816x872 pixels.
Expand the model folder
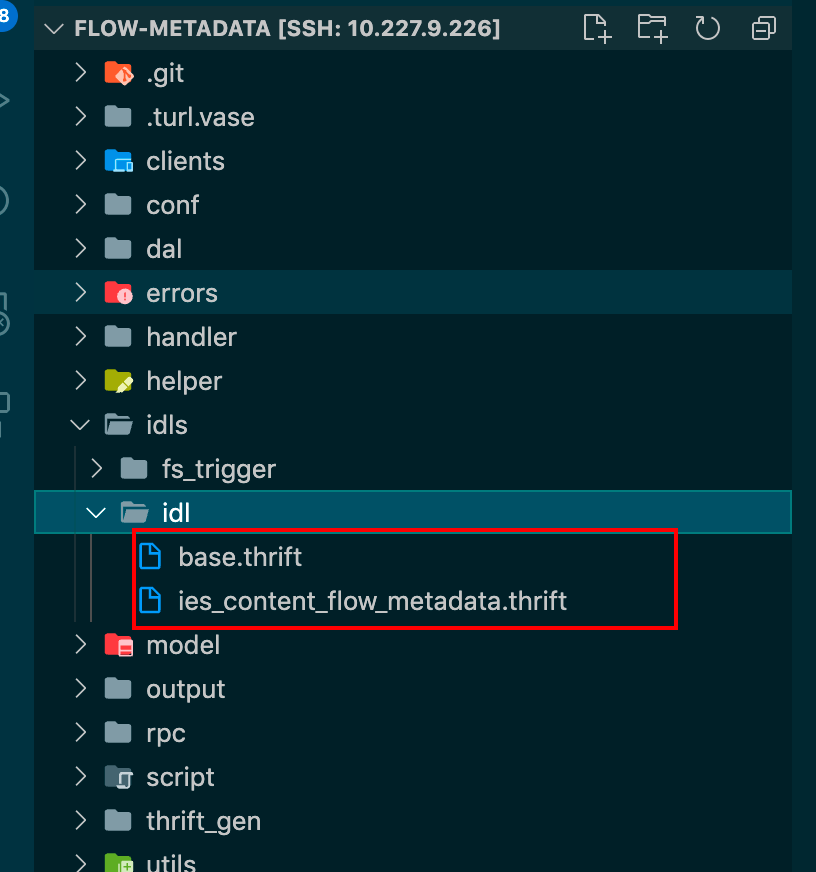coord(80,644)
